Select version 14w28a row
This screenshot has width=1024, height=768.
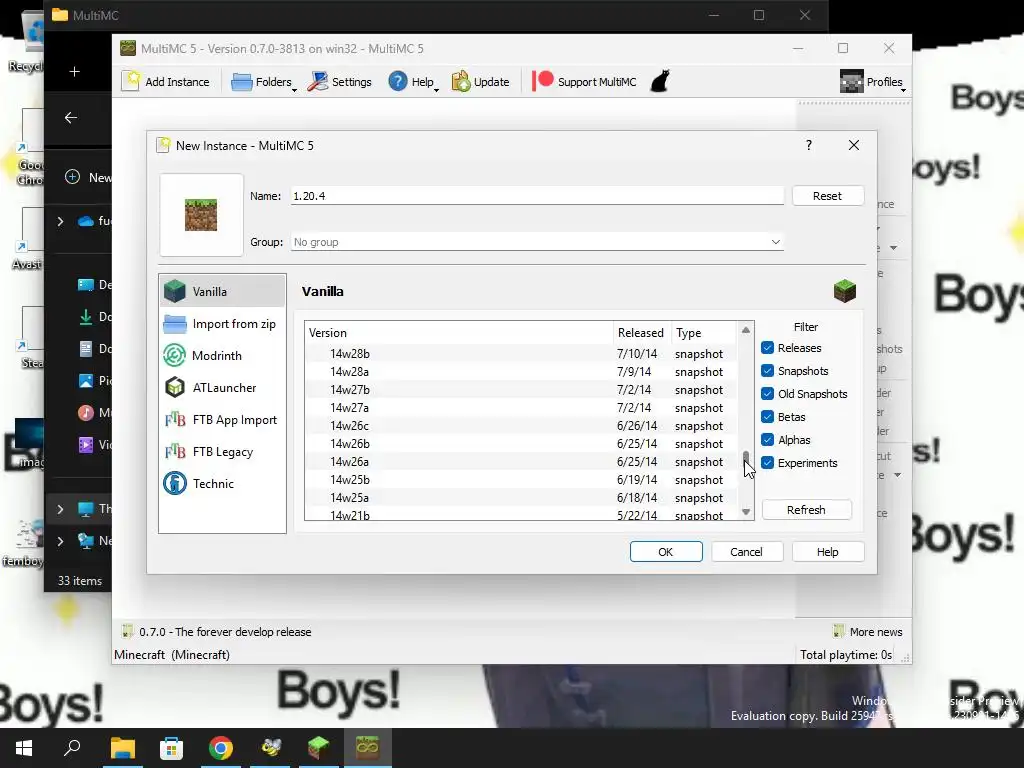(521, 372)
